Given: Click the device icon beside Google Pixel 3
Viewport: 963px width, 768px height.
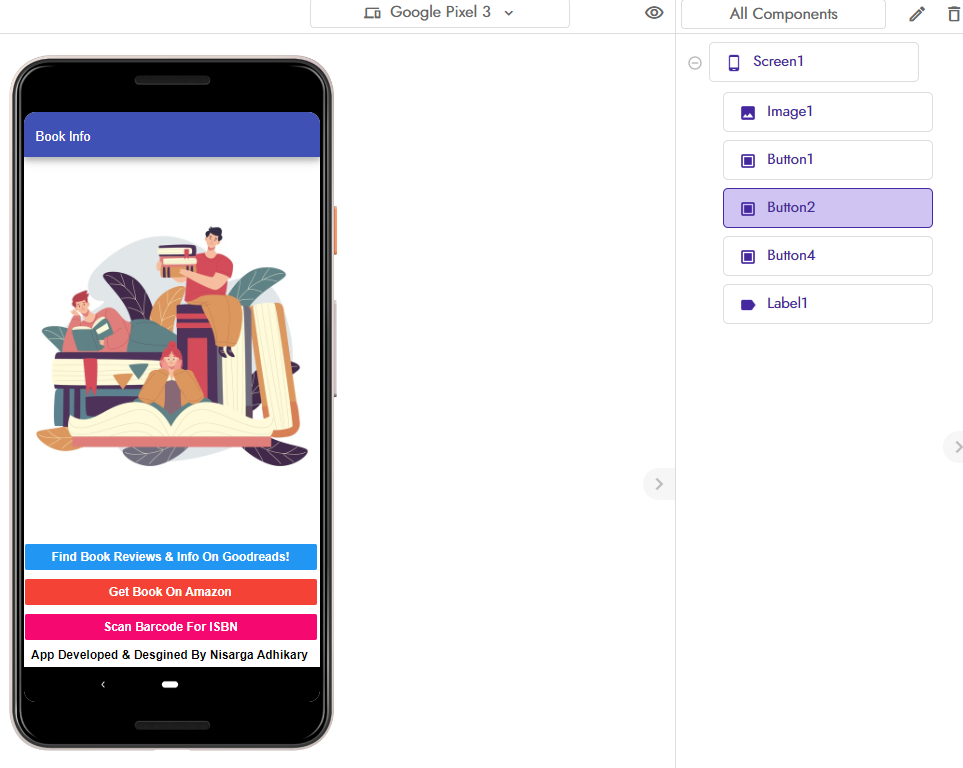Looking at the screenshot, I should [x=372, y=13].
